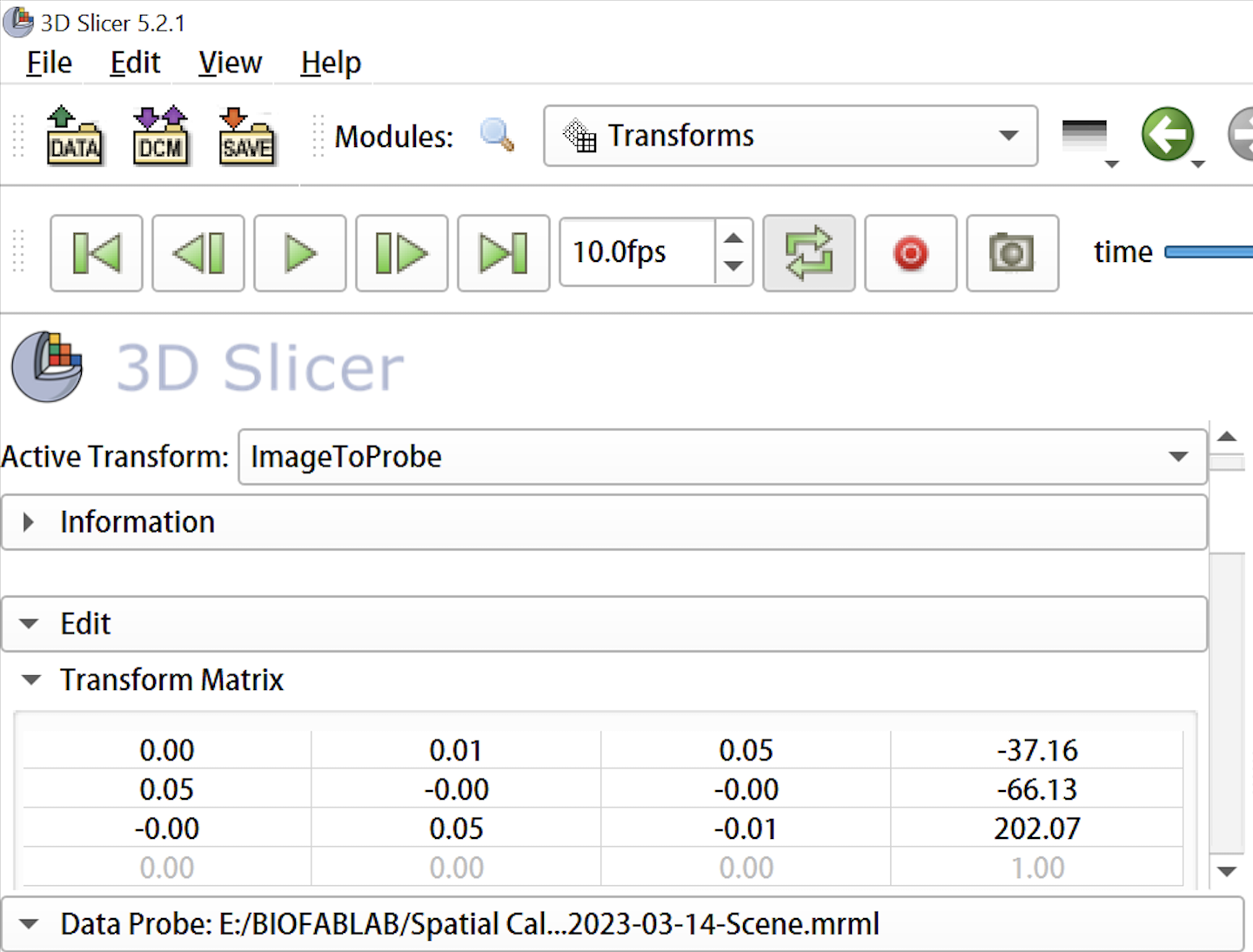Viewport: 1253px width, 952px height.
Task: Jump to last frame of sequence
Action: click(x=504, y=253)
